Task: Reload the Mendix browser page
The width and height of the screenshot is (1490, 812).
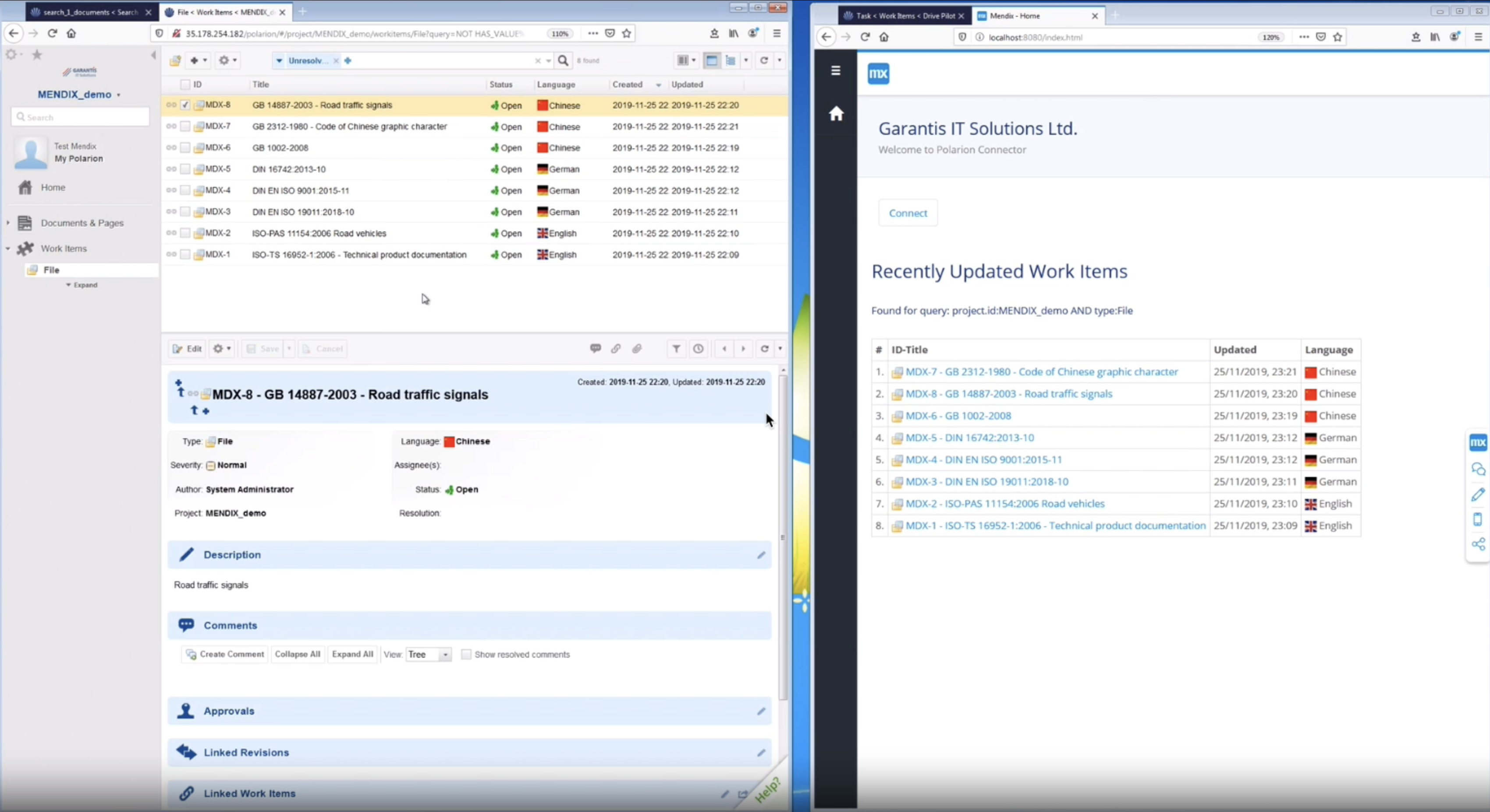Action: coord(865,37)
